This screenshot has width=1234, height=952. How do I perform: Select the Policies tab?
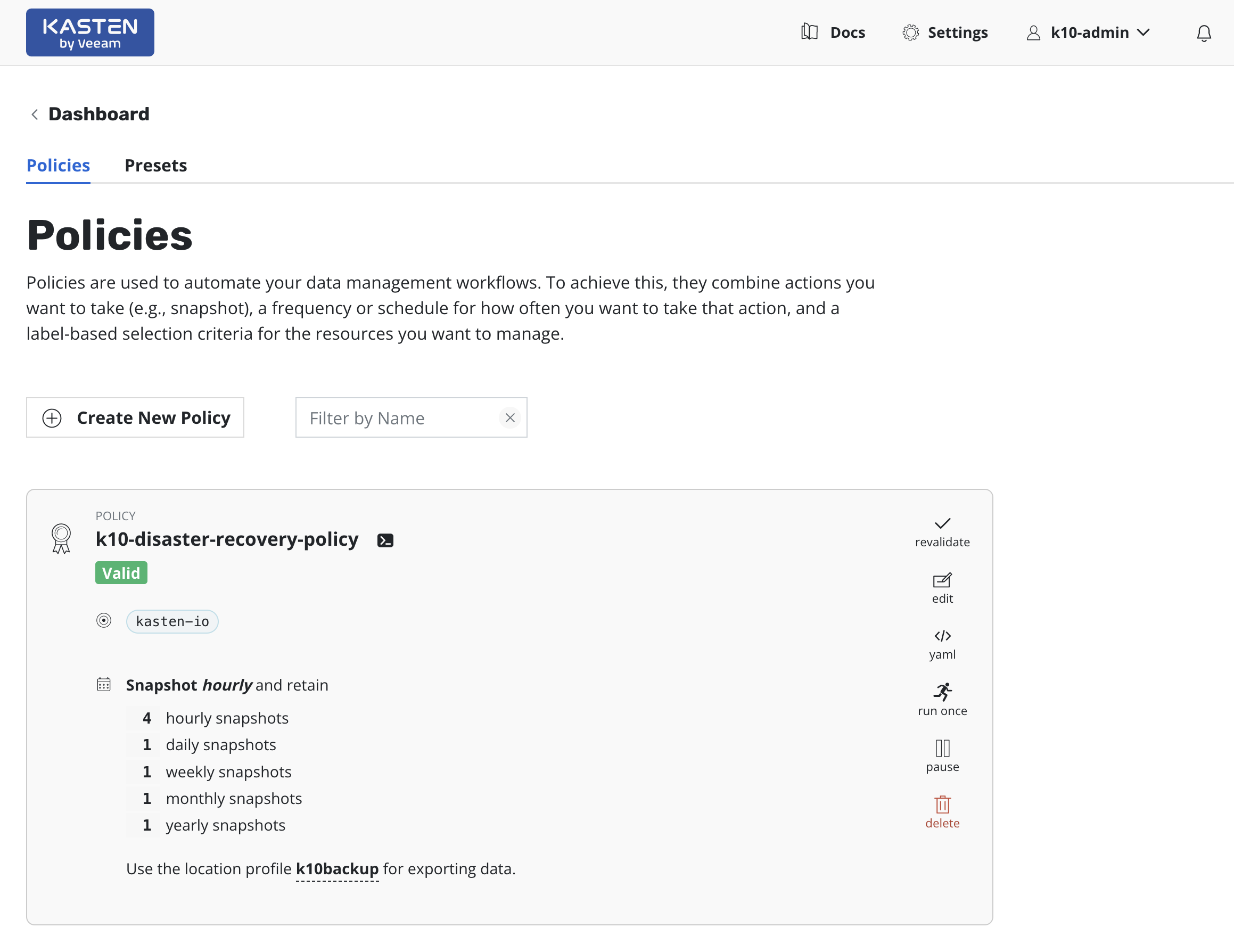coord(58,165)
